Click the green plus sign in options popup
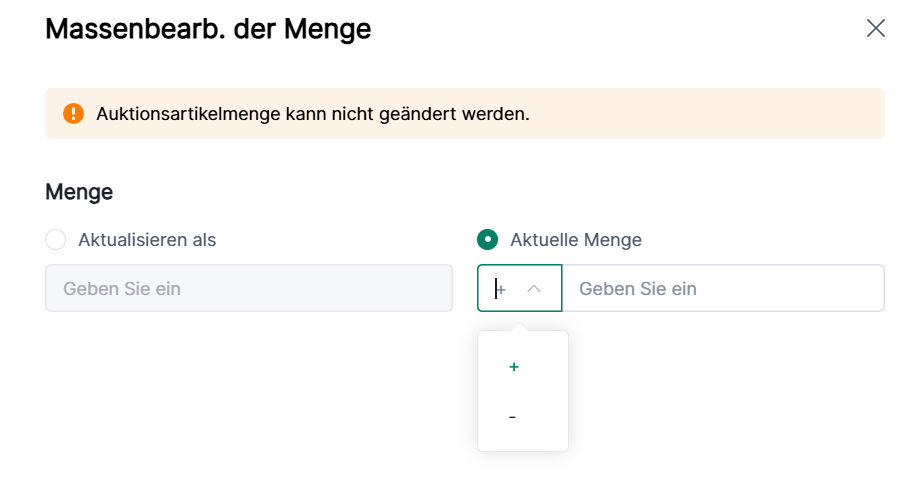Image resolution: width=915 pixels, height=479 pixels. point(514,367)
